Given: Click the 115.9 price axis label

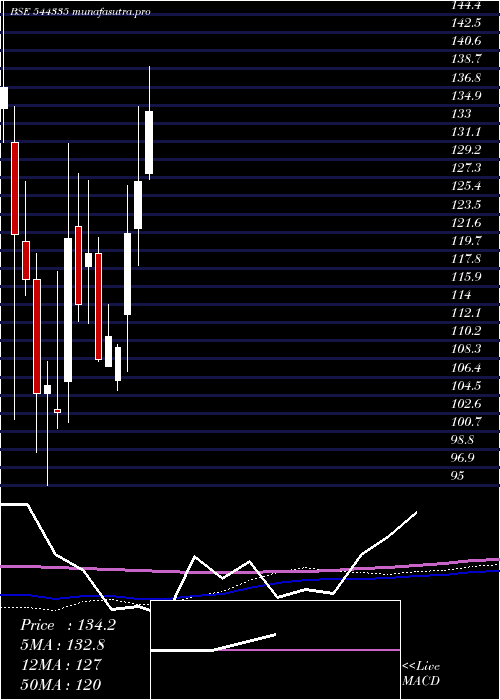Looking at the screenshot, I should click(x=467, y=276).
